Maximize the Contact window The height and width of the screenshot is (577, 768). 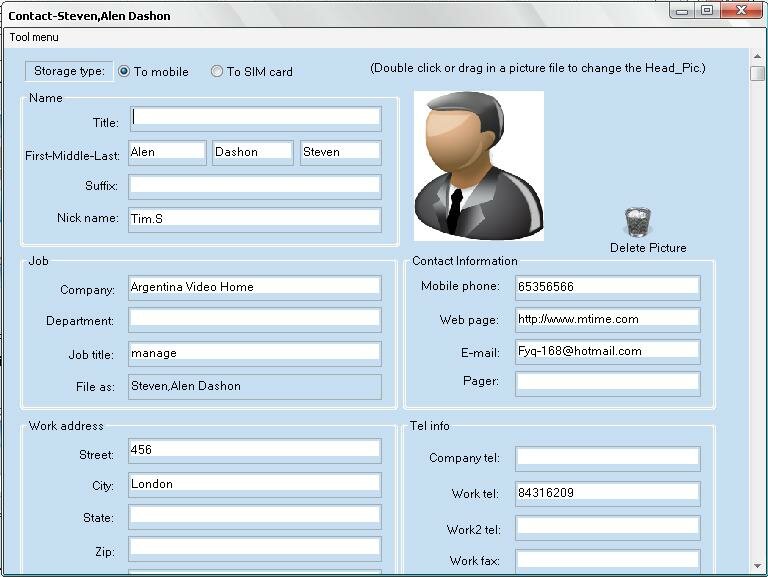point(707,11)
